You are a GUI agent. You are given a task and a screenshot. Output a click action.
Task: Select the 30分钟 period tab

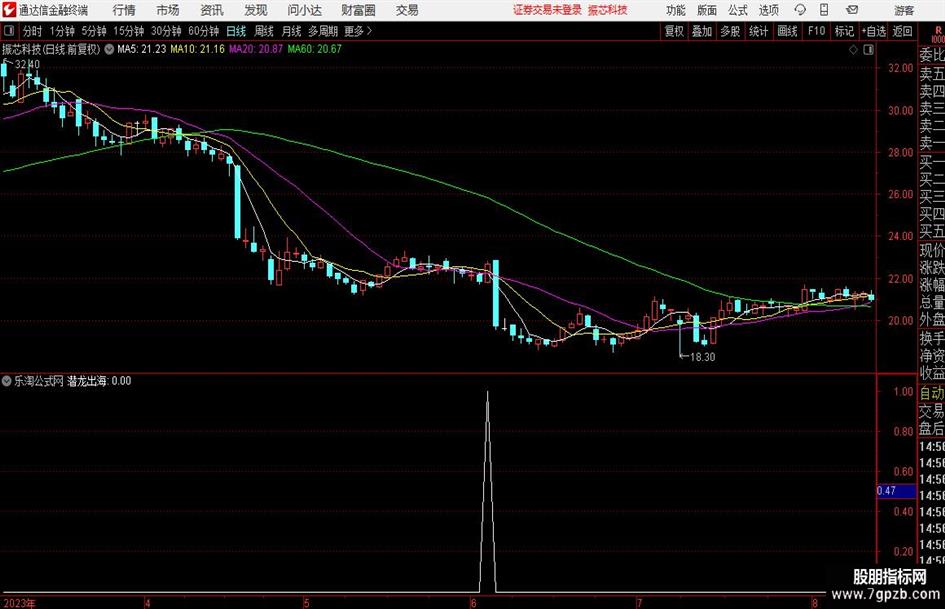click(x=166, y=31)
